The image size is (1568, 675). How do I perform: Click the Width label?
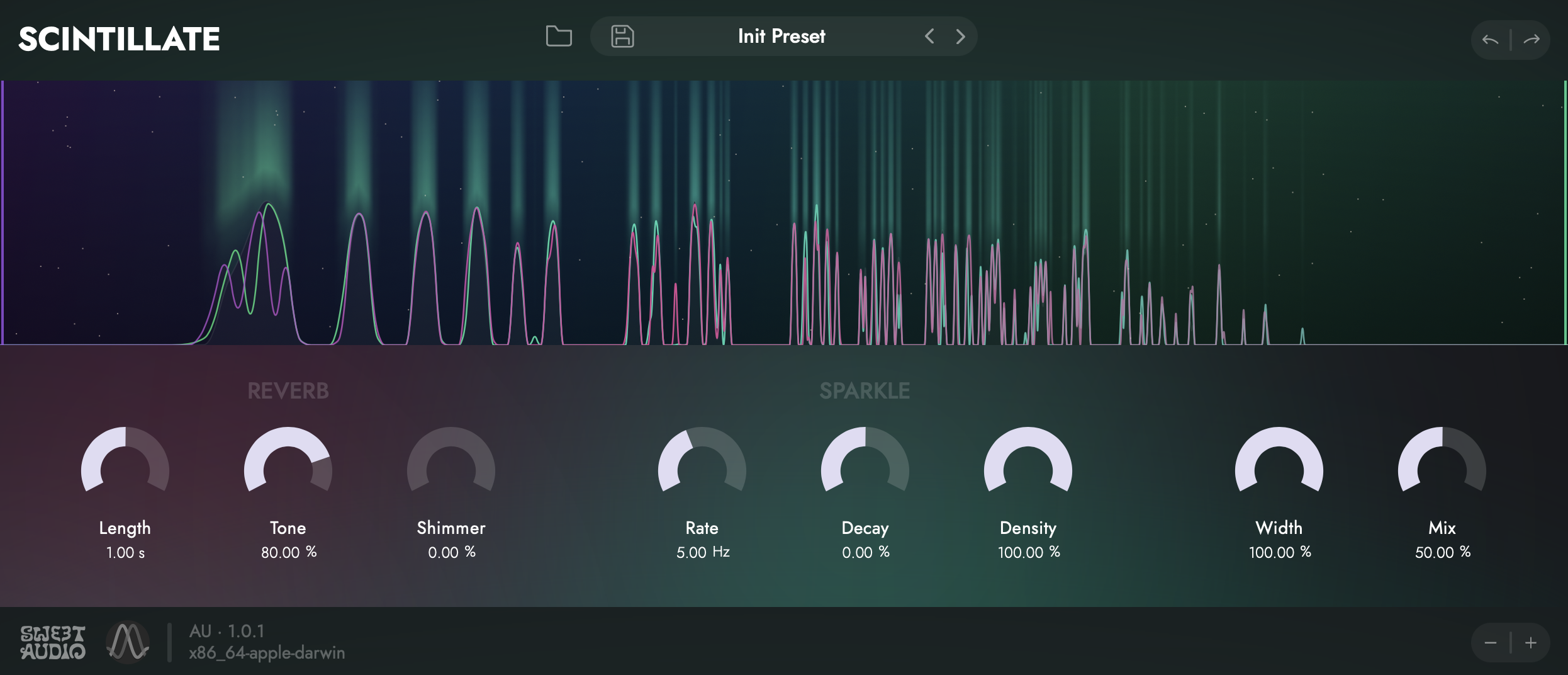point(1279,528)
